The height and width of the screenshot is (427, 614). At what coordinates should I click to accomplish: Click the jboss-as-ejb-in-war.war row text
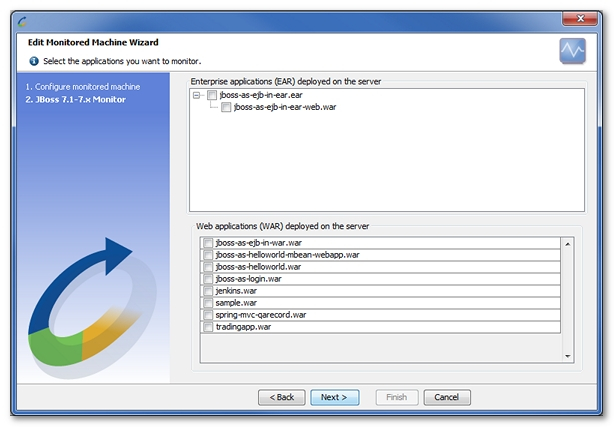coord(258,243)
